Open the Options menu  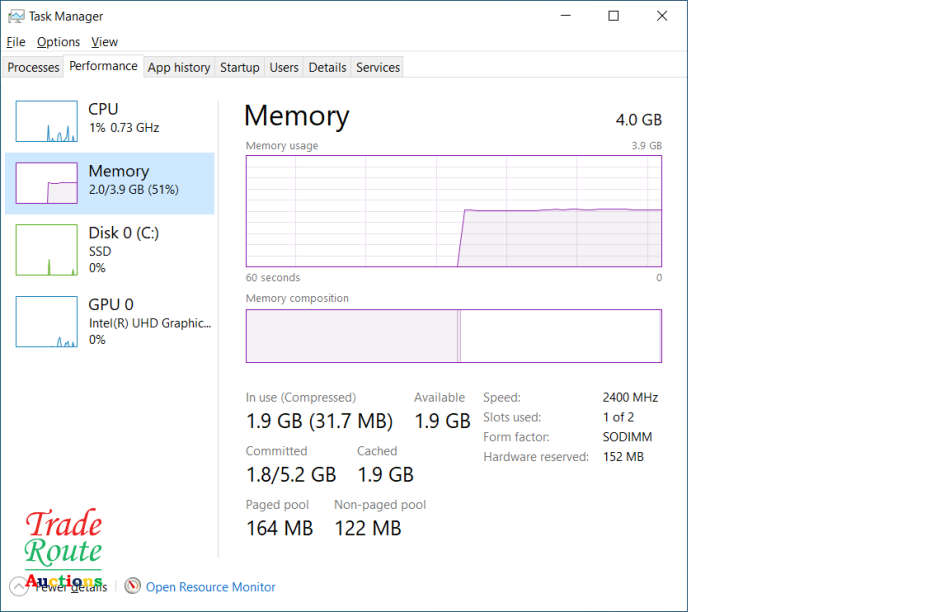click(58, 42)
